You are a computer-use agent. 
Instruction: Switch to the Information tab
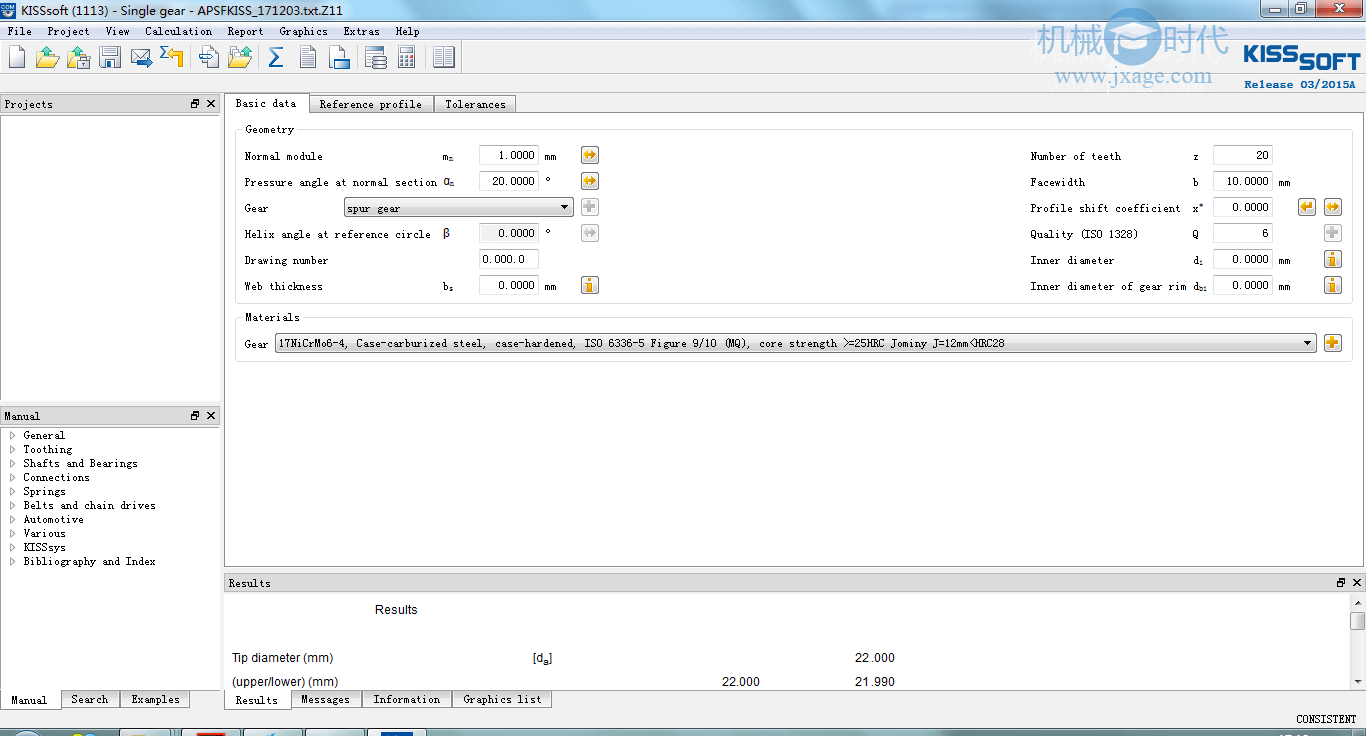pos(407,699)
